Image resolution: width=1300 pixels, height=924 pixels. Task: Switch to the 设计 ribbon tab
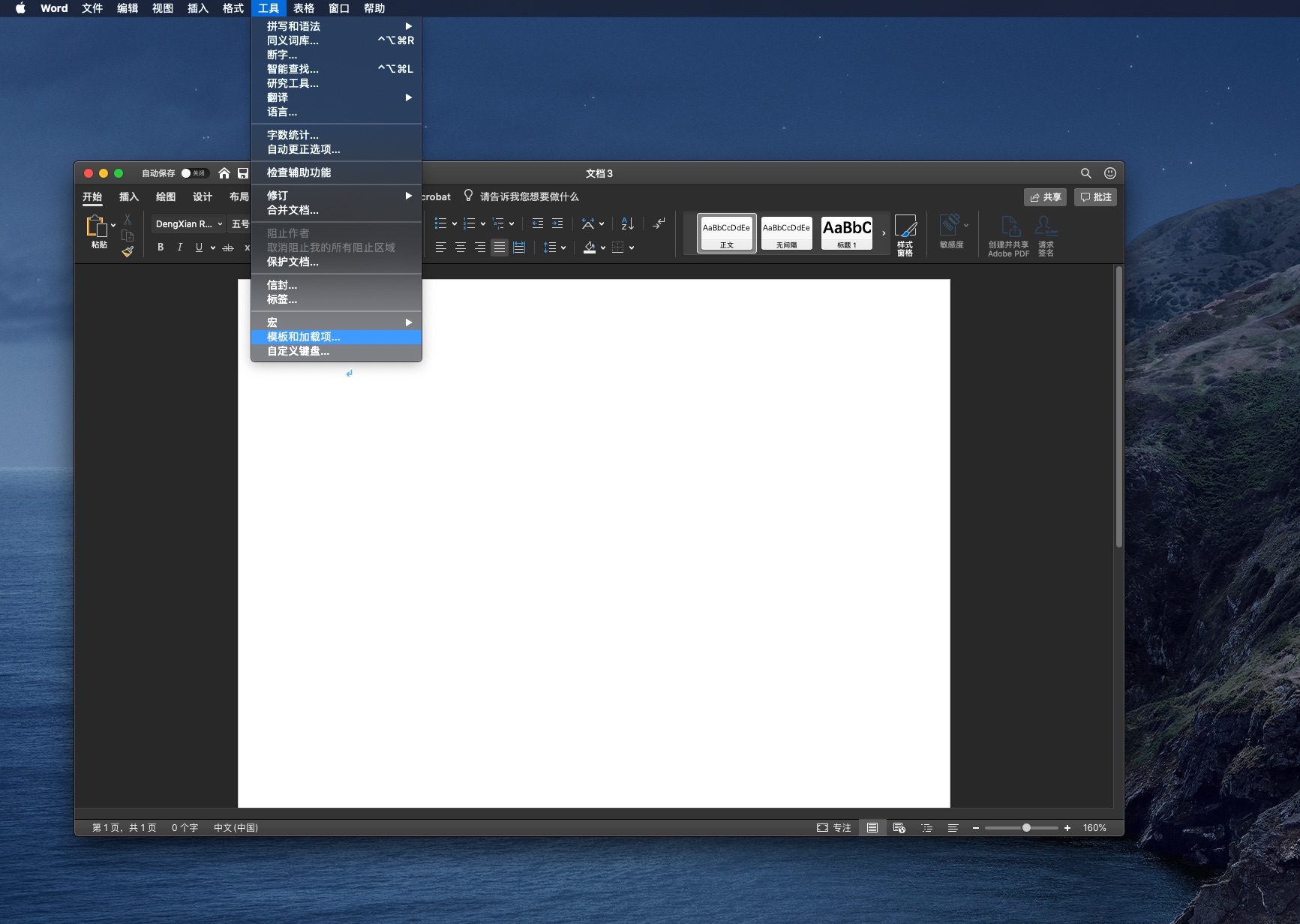coord(203,196)
